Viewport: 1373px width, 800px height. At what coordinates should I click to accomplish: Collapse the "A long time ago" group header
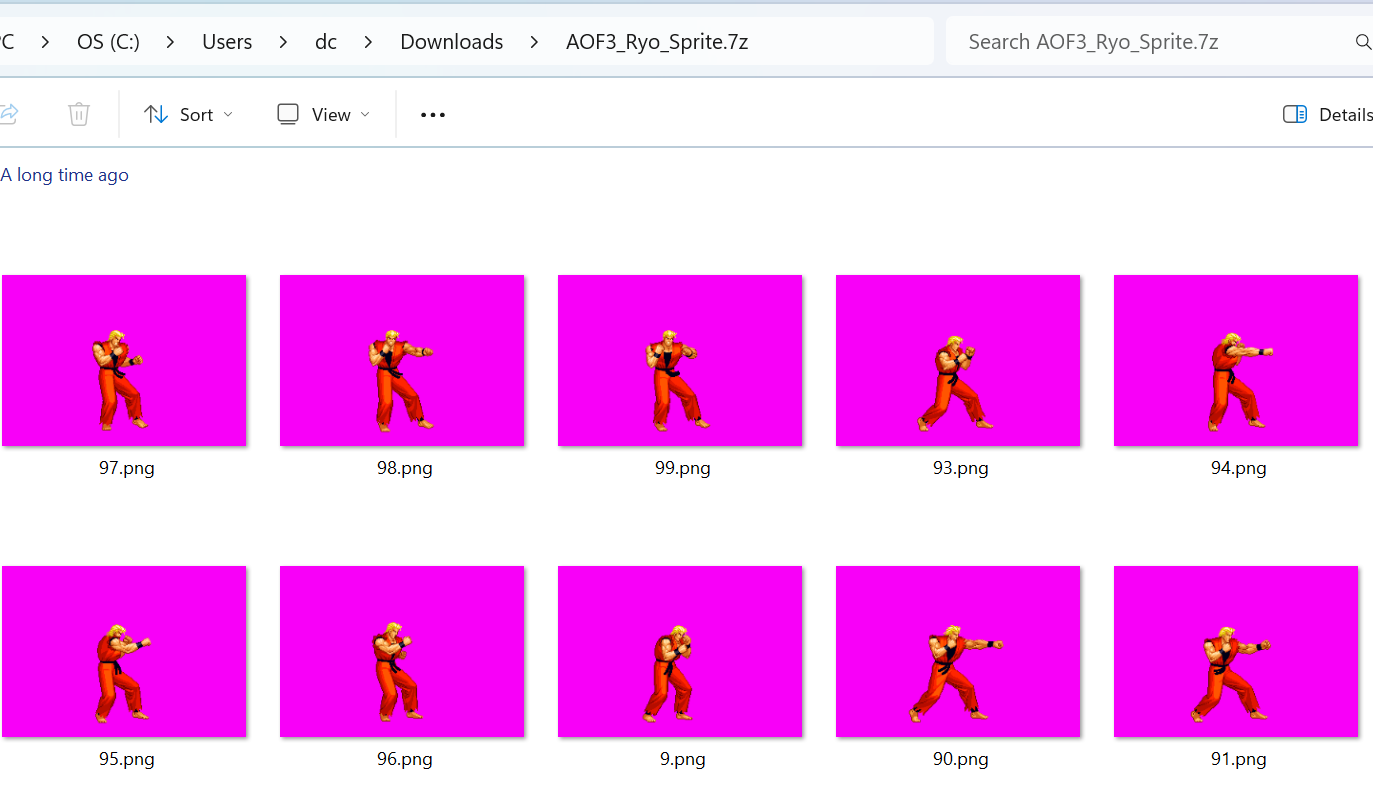(65, 175)
